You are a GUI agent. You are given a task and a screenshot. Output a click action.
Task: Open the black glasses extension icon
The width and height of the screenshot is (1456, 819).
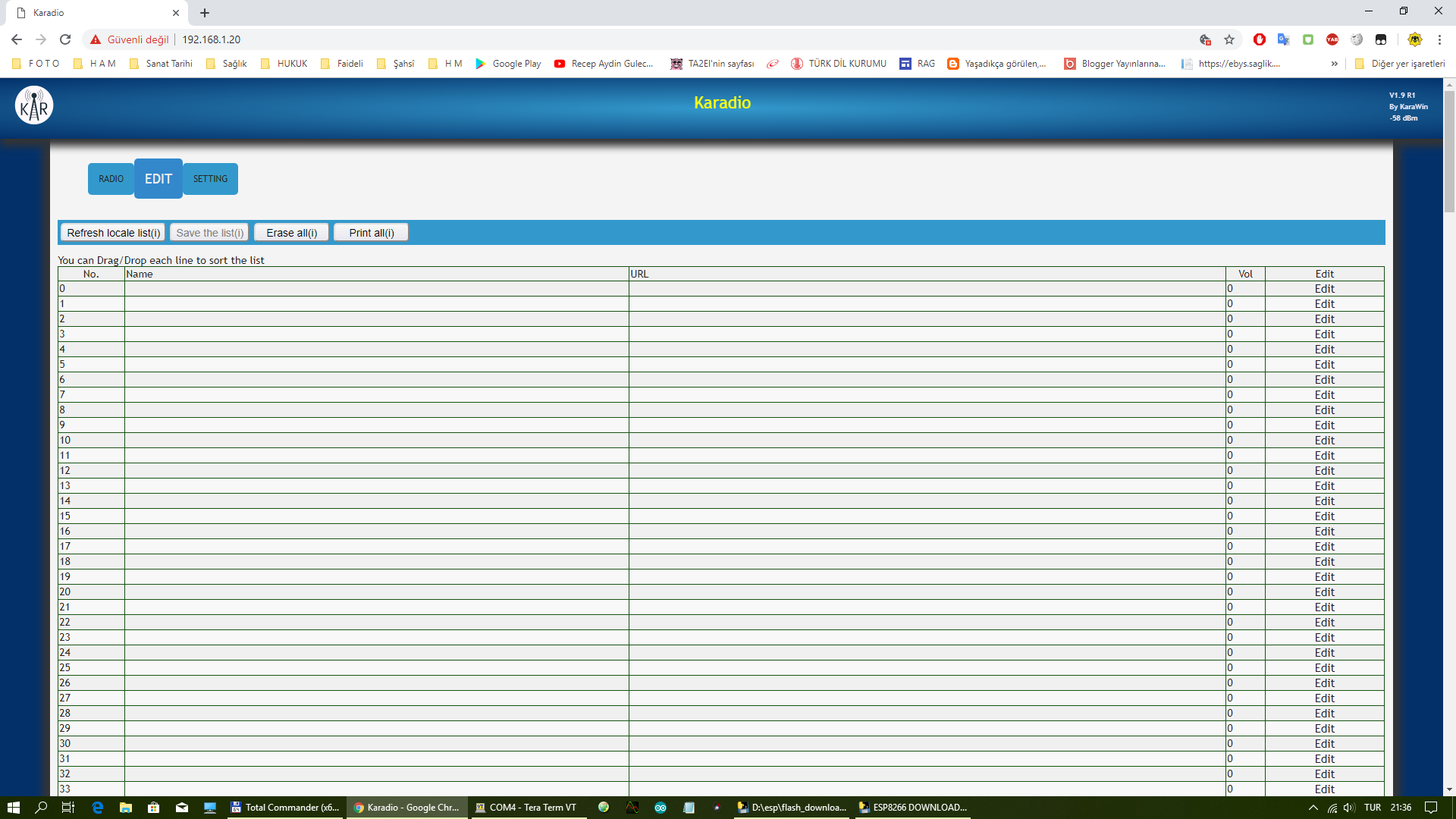click(1381, 39)
